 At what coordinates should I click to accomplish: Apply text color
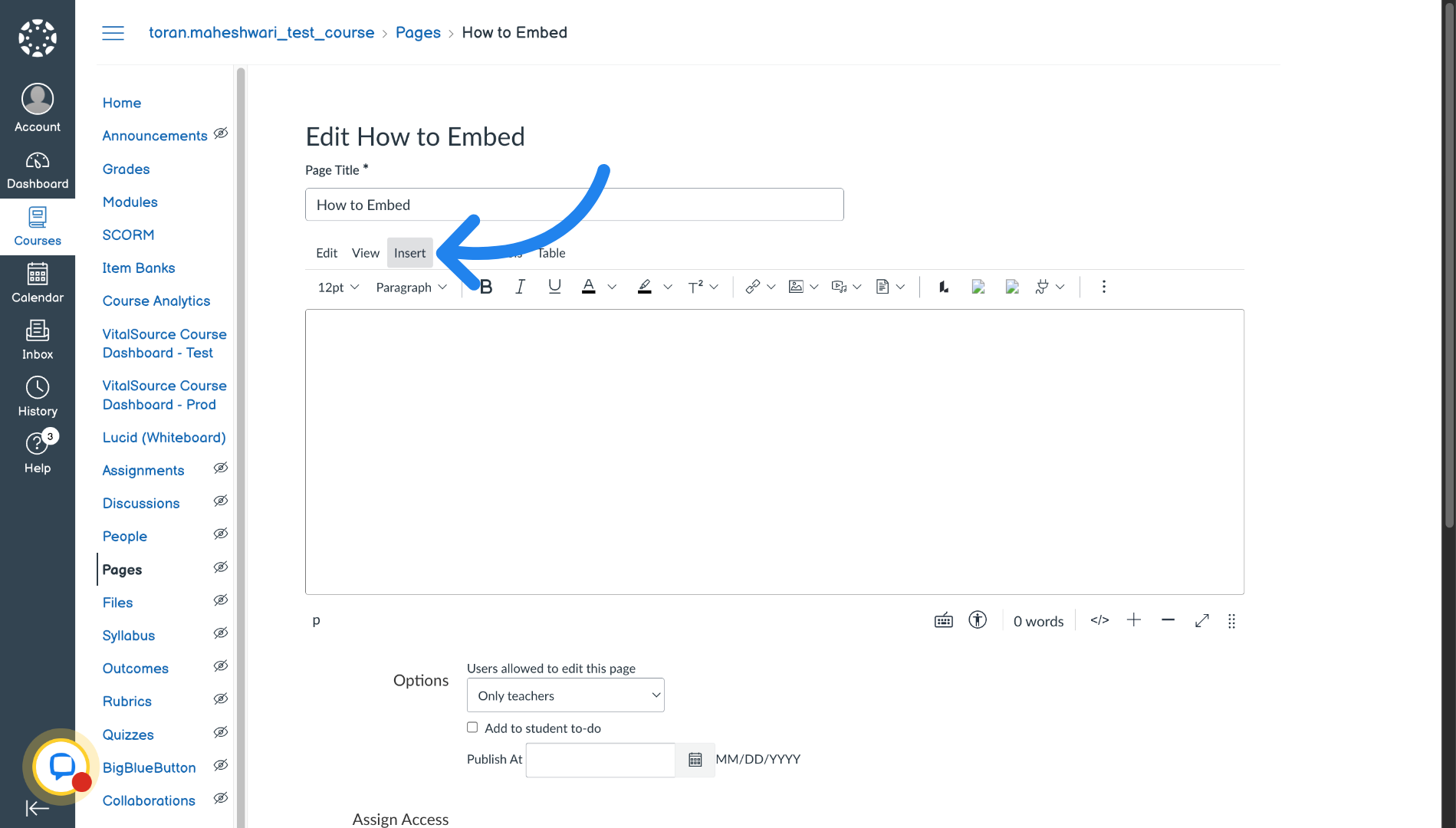pos(588,287)
